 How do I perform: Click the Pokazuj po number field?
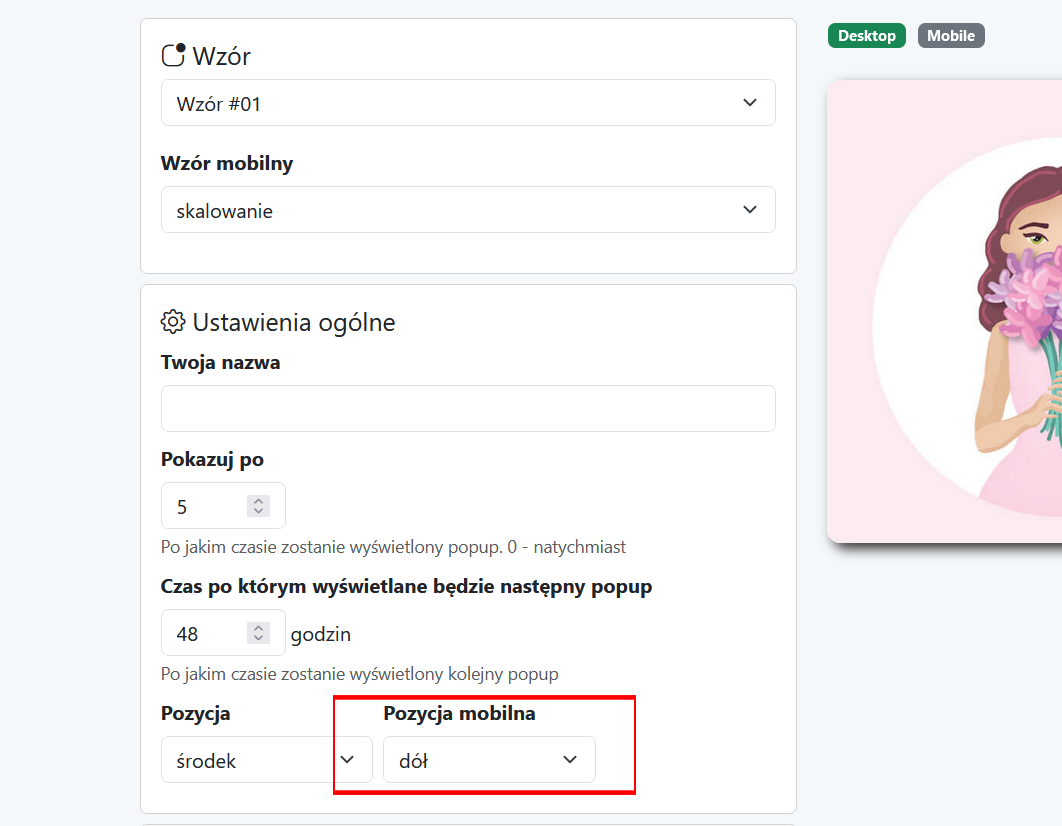223,506
